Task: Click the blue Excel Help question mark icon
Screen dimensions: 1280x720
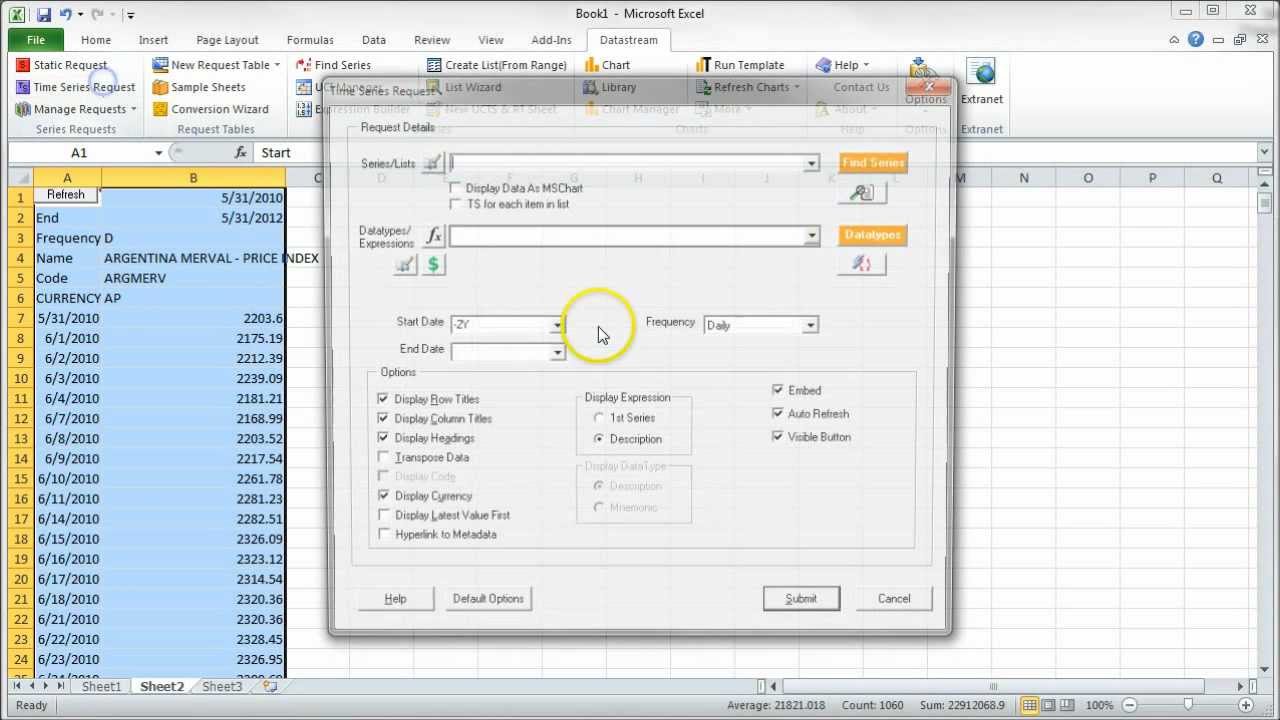Action: coord(1196,40)
